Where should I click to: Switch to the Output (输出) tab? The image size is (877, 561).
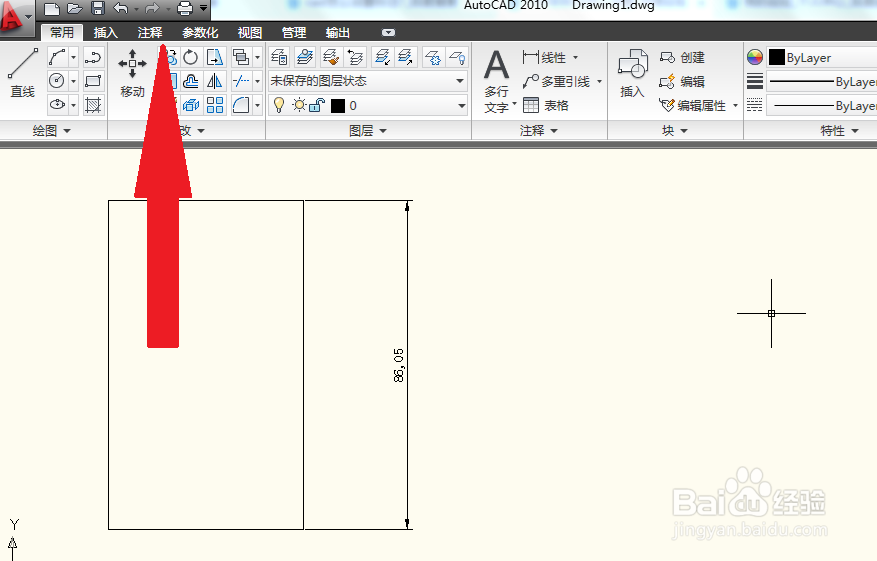click(x=338, y=32)
